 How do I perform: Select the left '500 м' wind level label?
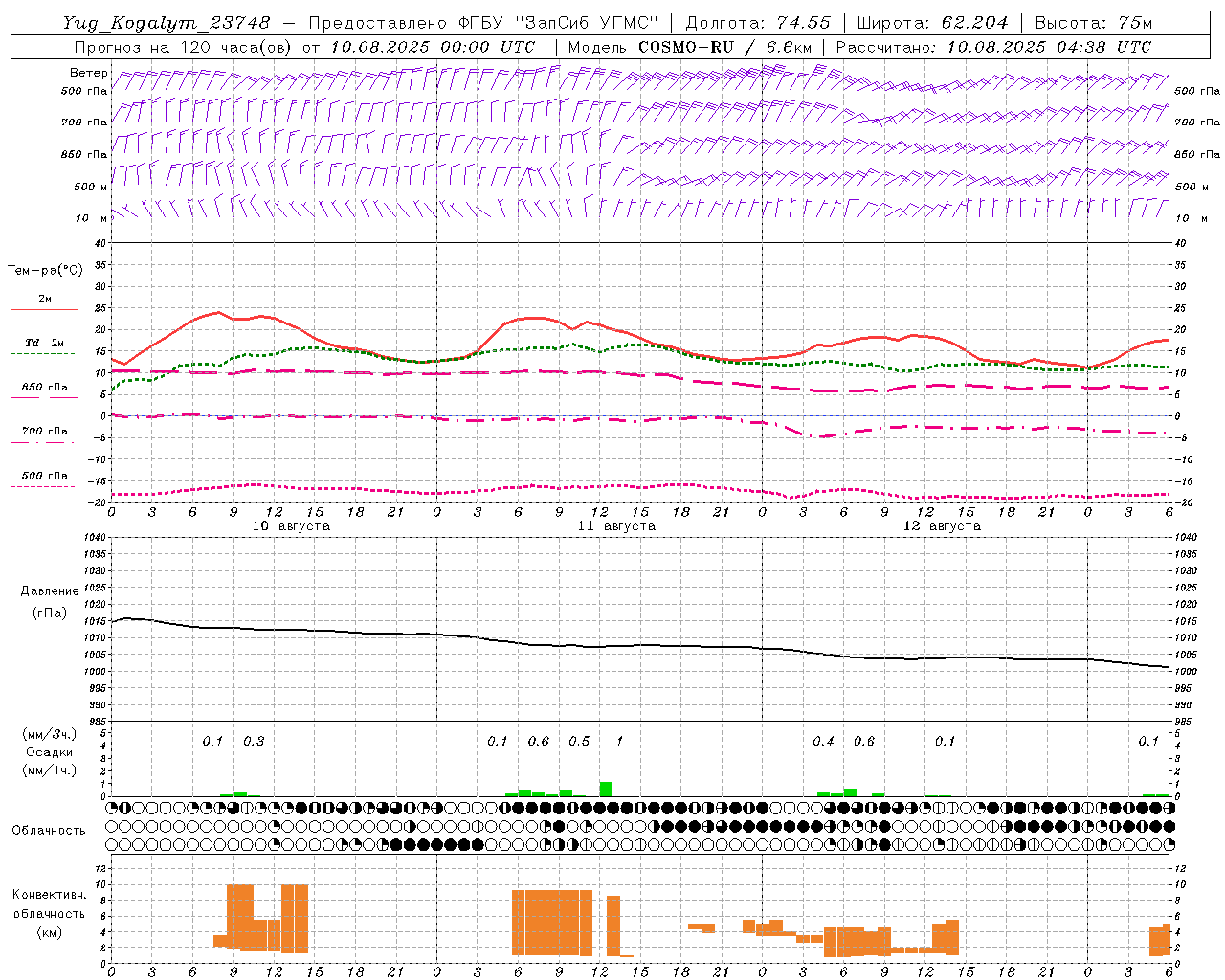click(x=91, y=187)
